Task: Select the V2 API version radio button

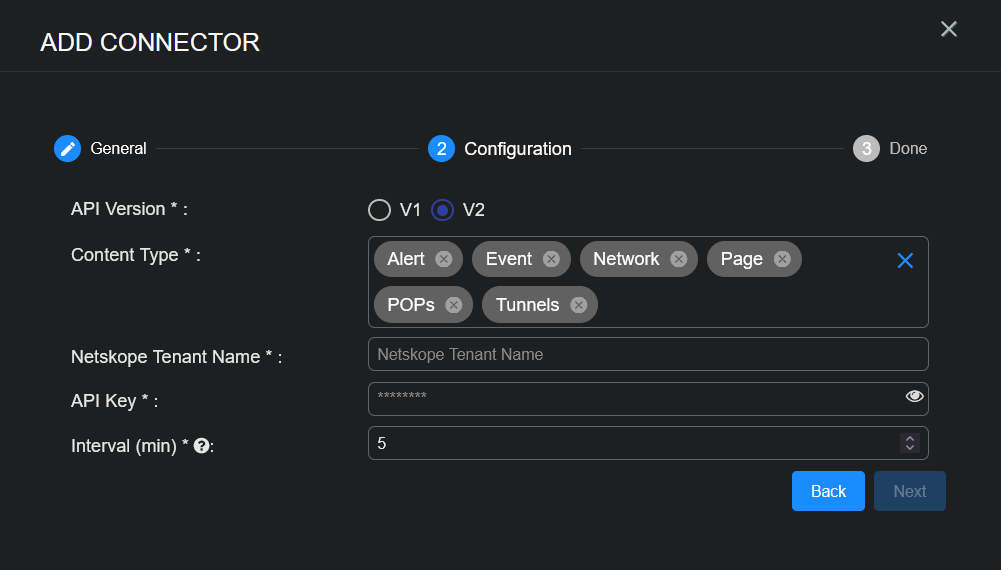Action: point(442,210)
